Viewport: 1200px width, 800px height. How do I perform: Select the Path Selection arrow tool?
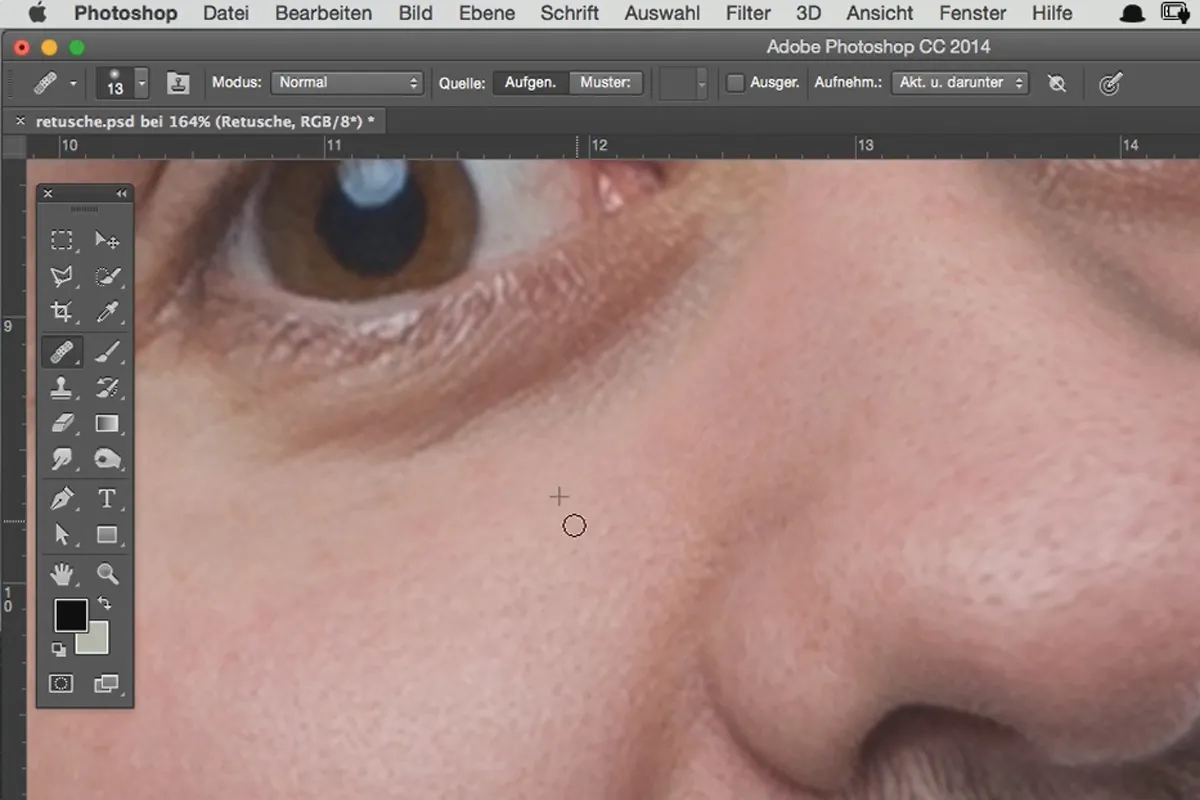coord(62,535)
